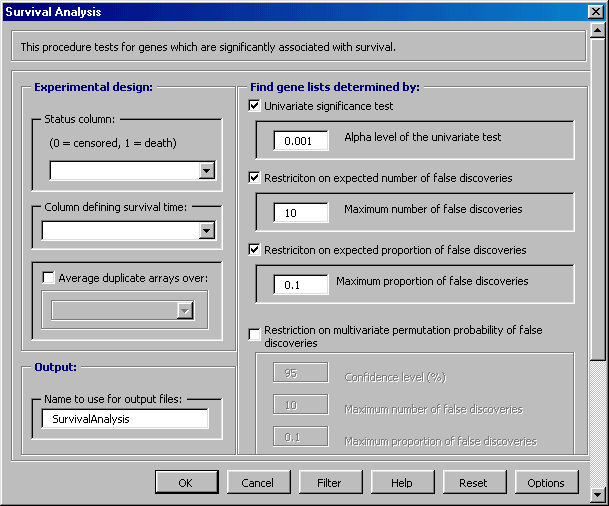
Task: Edit the maximum proportion of false discoveries field
Action: pos(301,285)
